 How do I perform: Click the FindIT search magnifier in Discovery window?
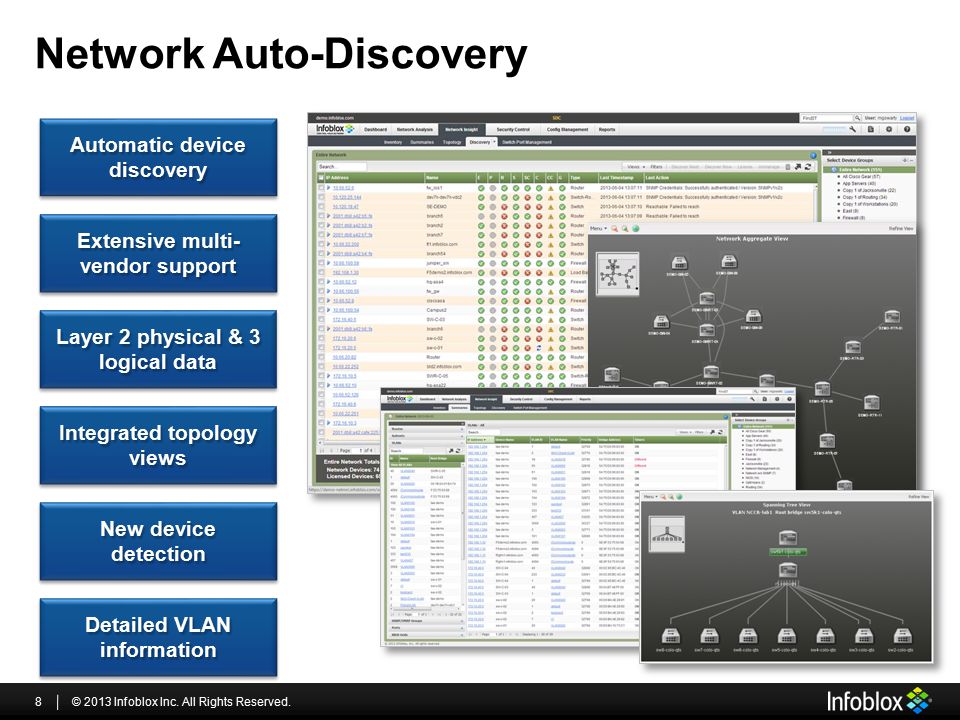858,118
